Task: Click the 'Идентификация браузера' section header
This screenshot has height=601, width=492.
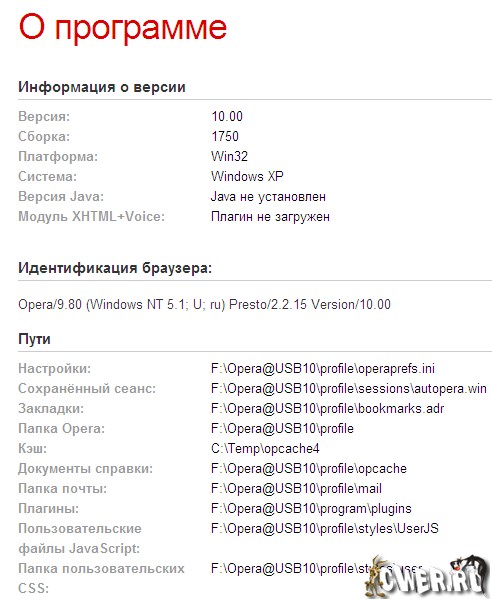Action: pos(115,268)
